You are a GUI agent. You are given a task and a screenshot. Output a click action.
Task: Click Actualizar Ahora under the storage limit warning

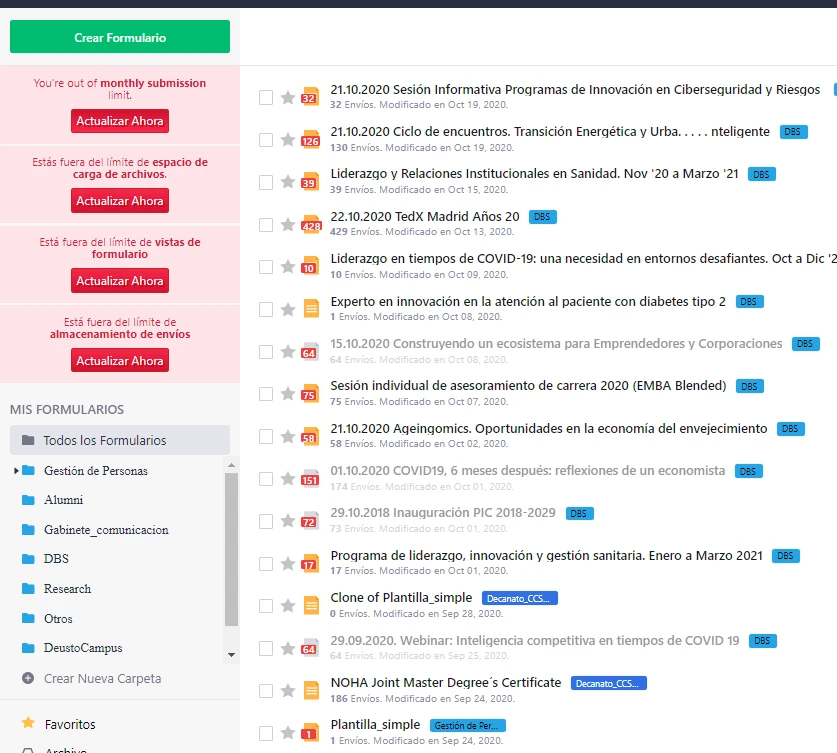[x=119, y=362]
